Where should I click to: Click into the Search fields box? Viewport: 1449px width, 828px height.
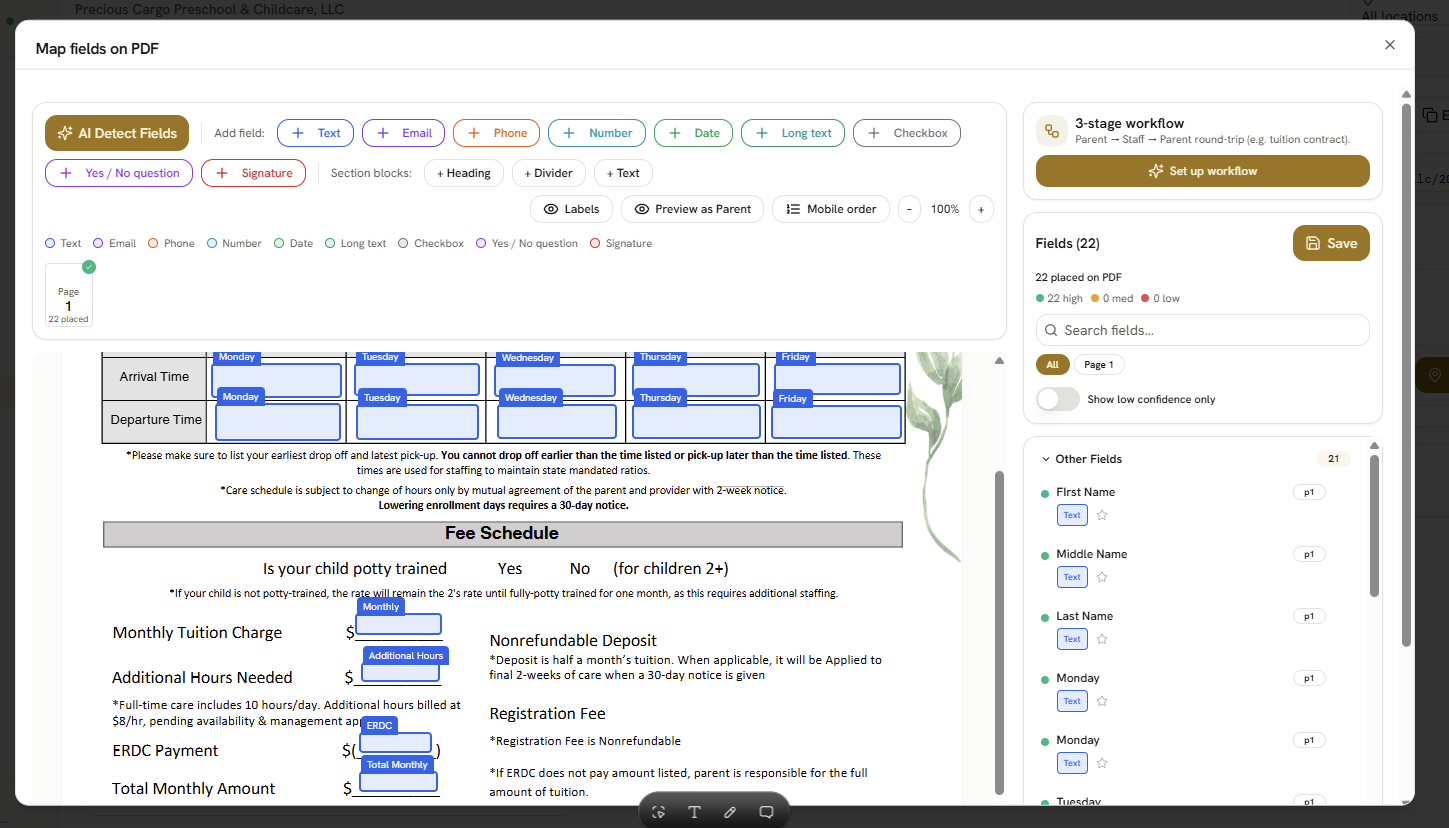tap(1203, 330)
